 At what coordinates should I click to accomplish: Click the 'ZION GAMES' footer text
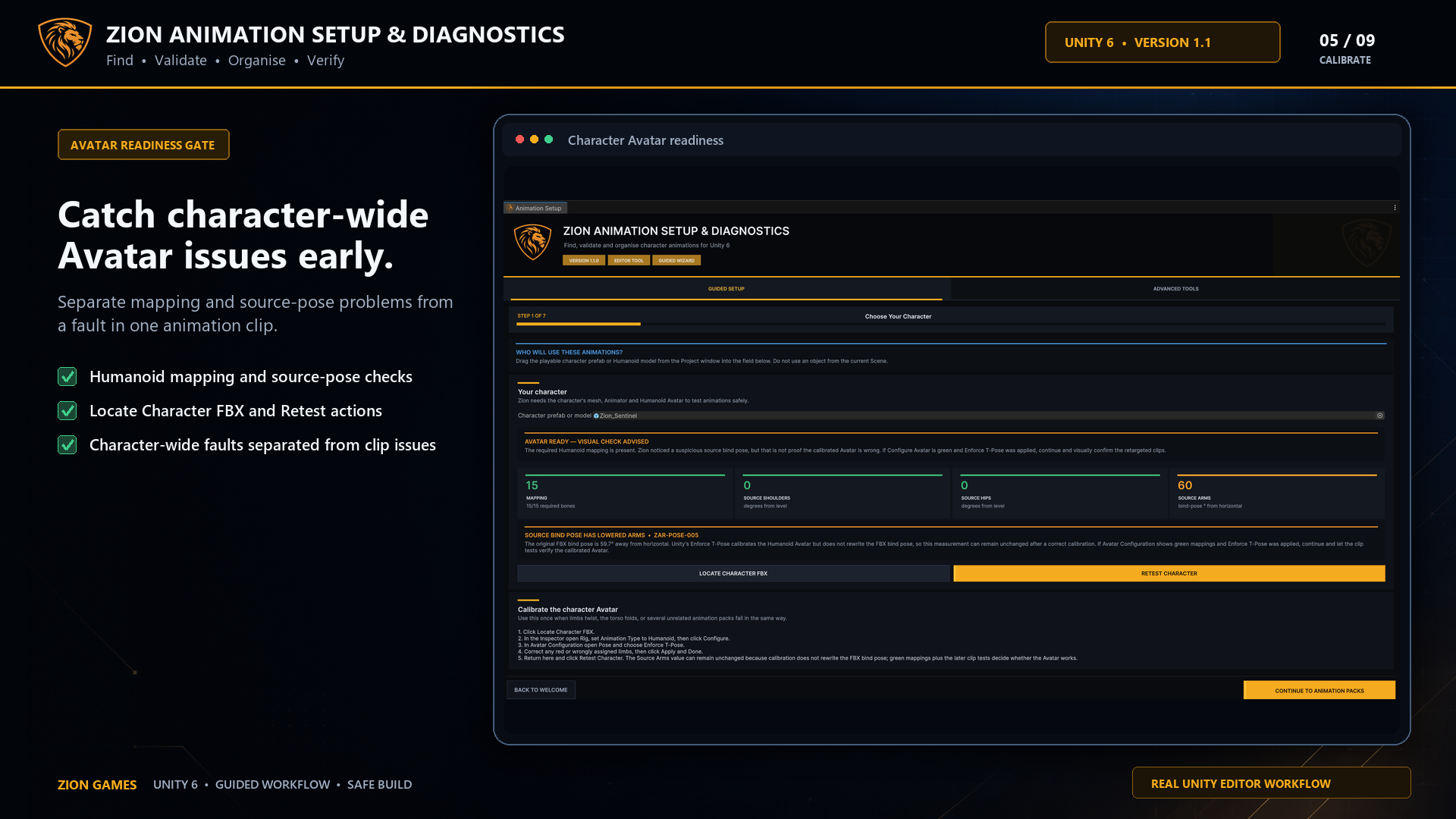(x=97, y=785)
